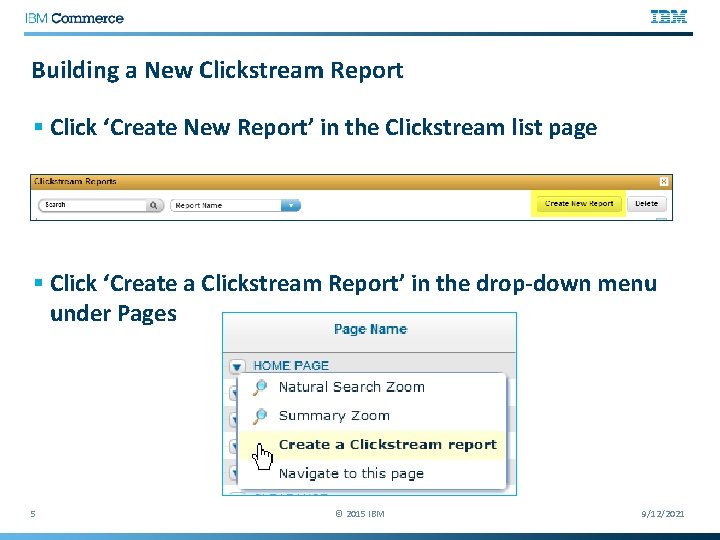720x540 pixels.
Task: Click the HOME PAGE link
Action: coord(291,366)
